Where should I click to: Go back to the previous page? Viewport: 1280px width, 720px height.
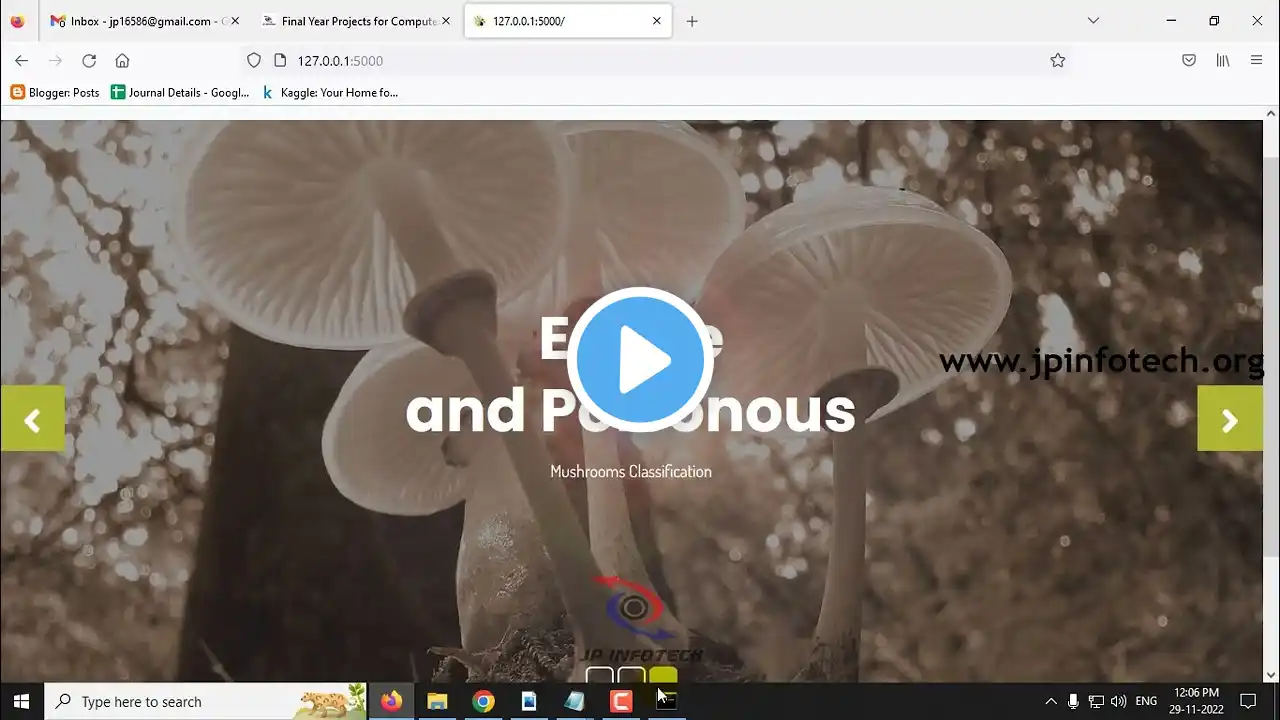pyautogui.click(x=21, y=61)
